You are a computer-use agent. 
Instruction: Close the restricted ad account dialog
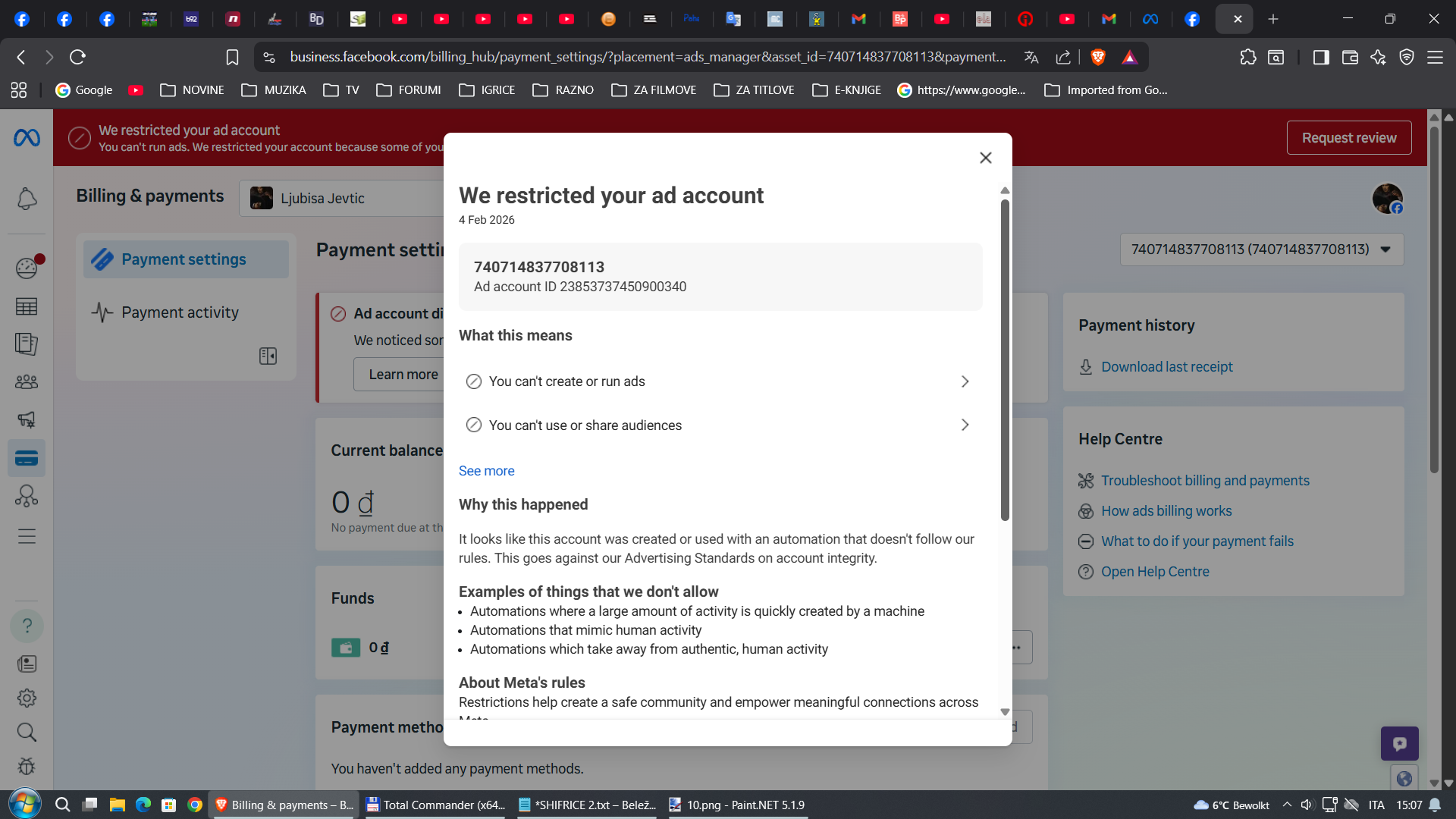(985, 158)
